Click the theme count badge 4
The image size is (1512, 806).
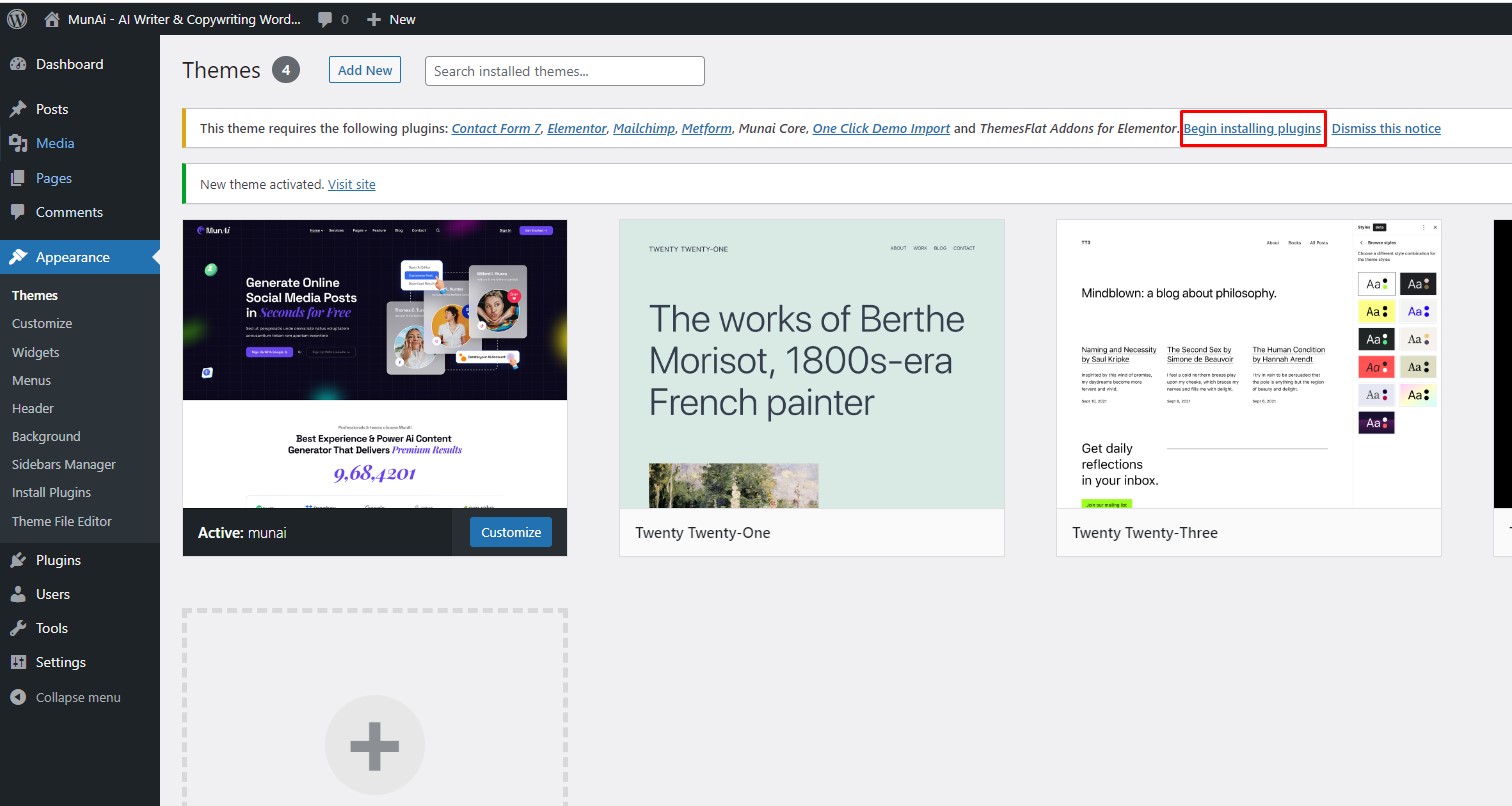[285, 70]
